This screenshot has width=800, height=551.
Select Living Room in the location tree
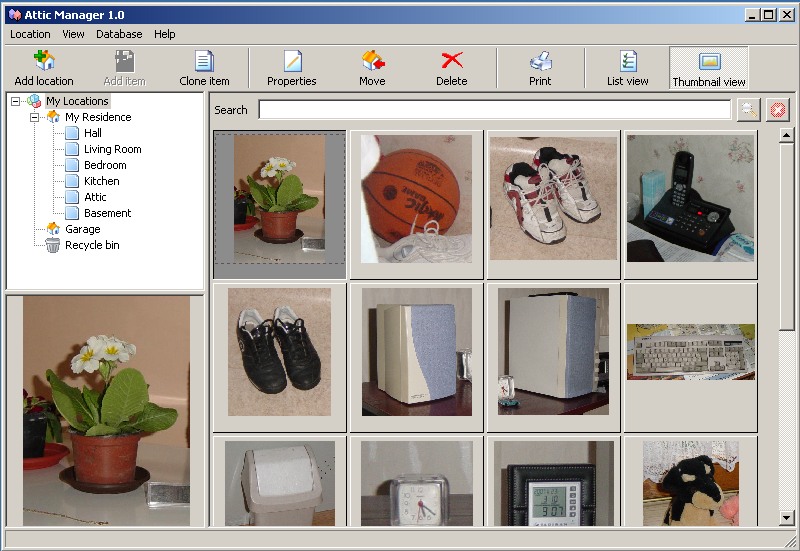(112, 149)
